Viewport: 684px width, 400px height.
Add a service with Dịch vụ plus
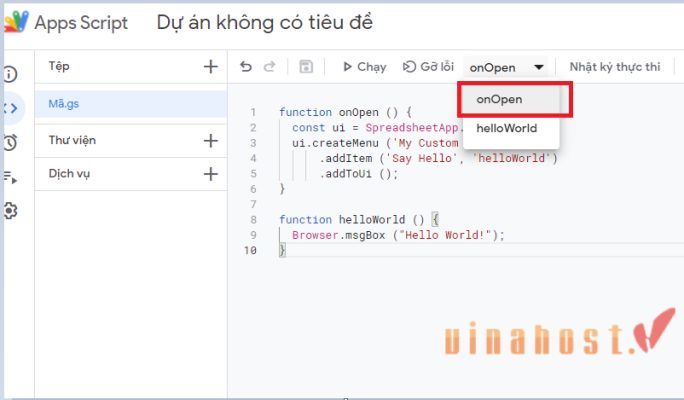[x=211, y=174]
